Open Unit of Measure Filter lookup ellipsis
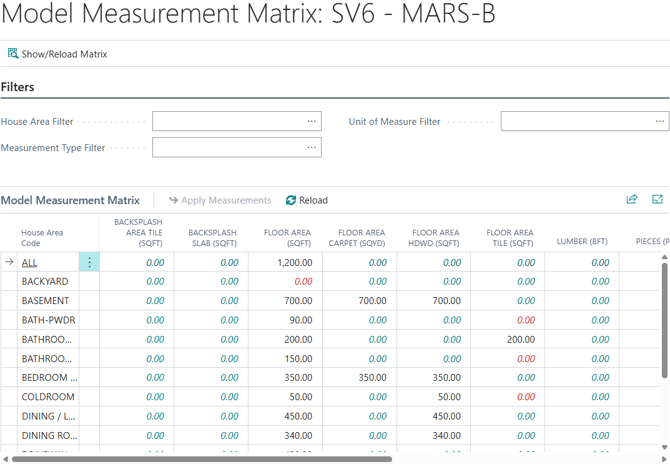This screenshot has width=670, height=467. click(660, 121)
